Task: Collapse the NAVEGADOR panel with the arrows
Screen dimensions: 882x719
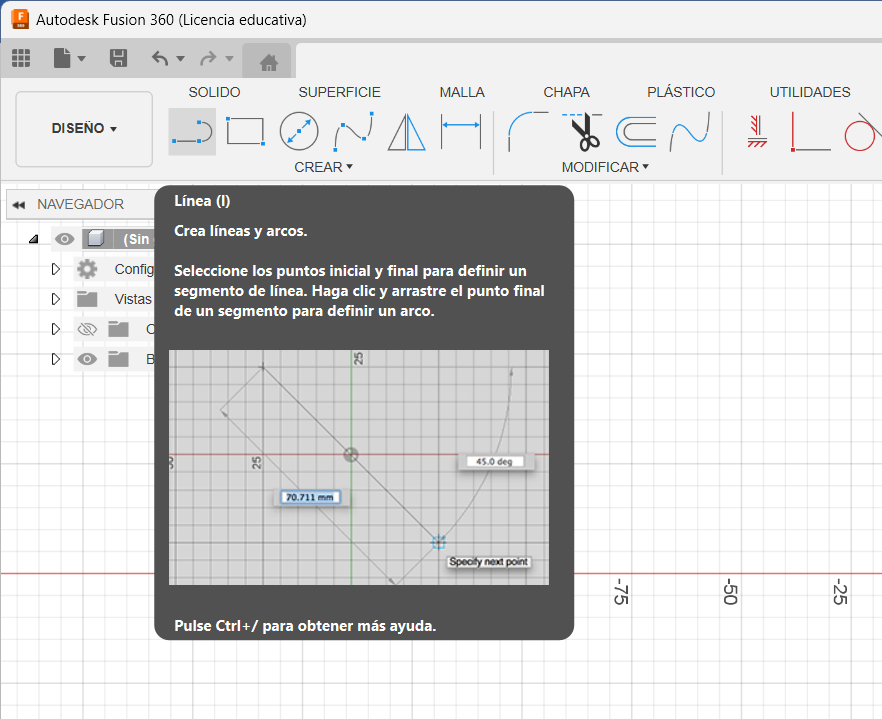Action: tap(19, 205)
